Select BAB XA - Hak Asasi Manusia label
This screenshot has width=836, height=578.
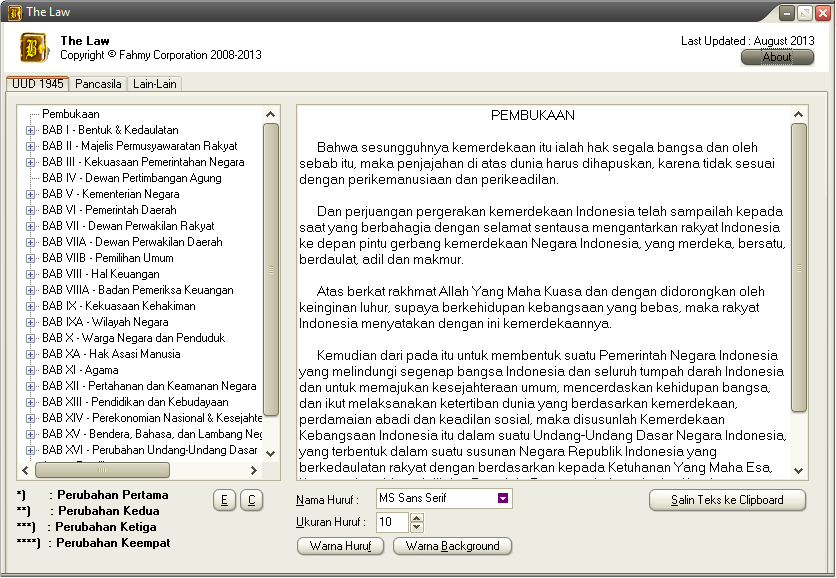coord(111,354)
